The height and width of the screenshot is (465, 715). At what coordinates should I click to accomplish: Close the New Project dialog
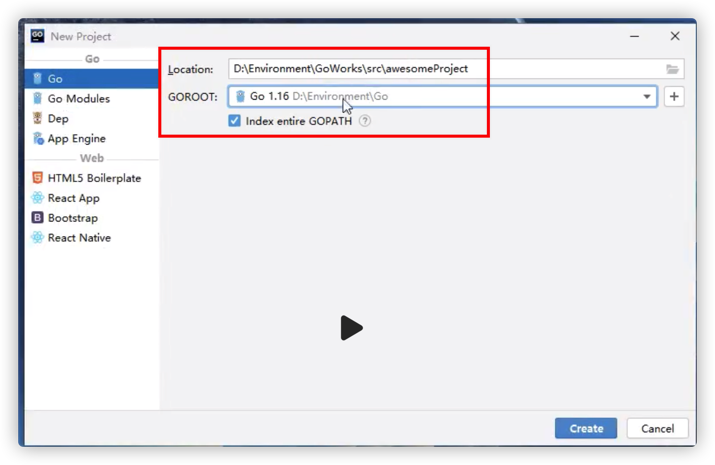(x=675, y=36)
